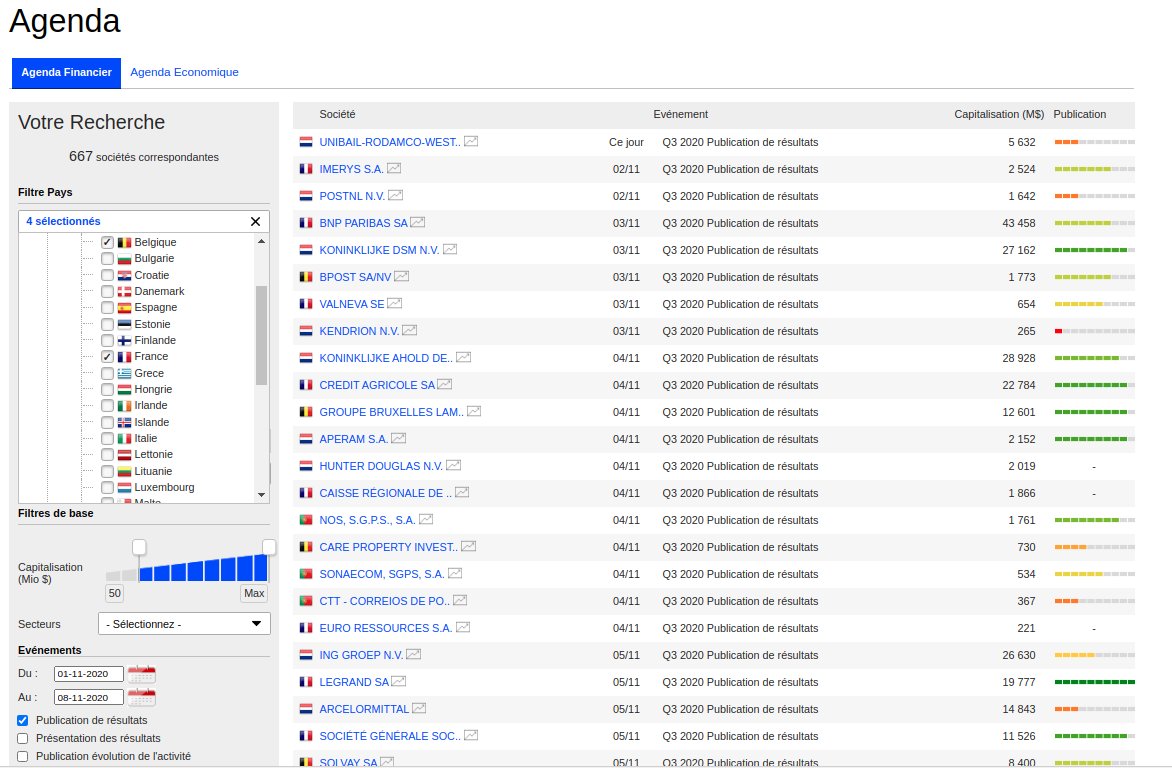Uncheck the Belgique country checkbox

(x=108, y=242)
